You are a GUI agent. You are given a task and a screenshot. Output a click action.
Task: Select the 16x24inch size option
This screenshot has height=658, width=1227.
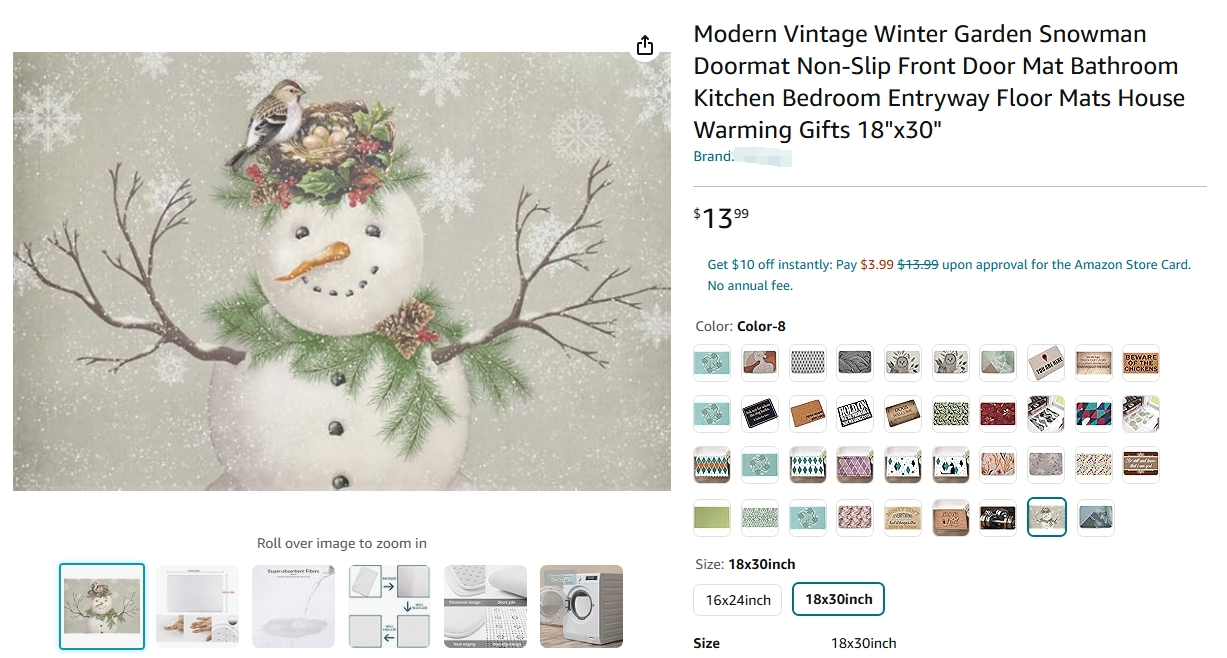pos(738,599)
